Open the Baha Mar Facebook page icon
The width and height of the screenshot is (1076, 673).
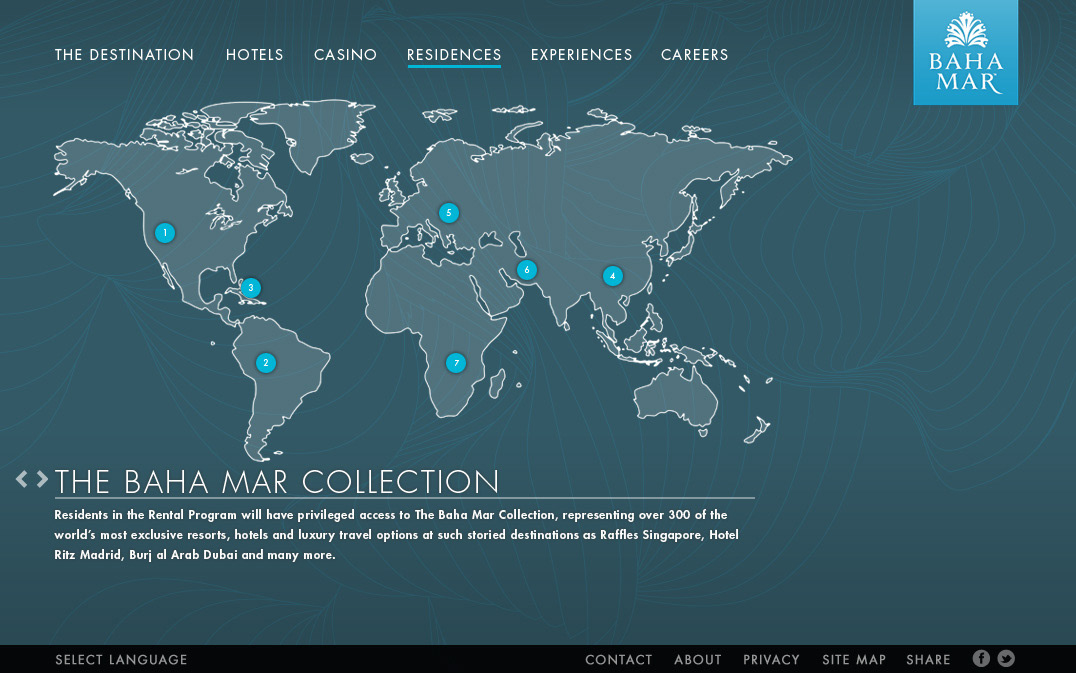pos(981,659)
